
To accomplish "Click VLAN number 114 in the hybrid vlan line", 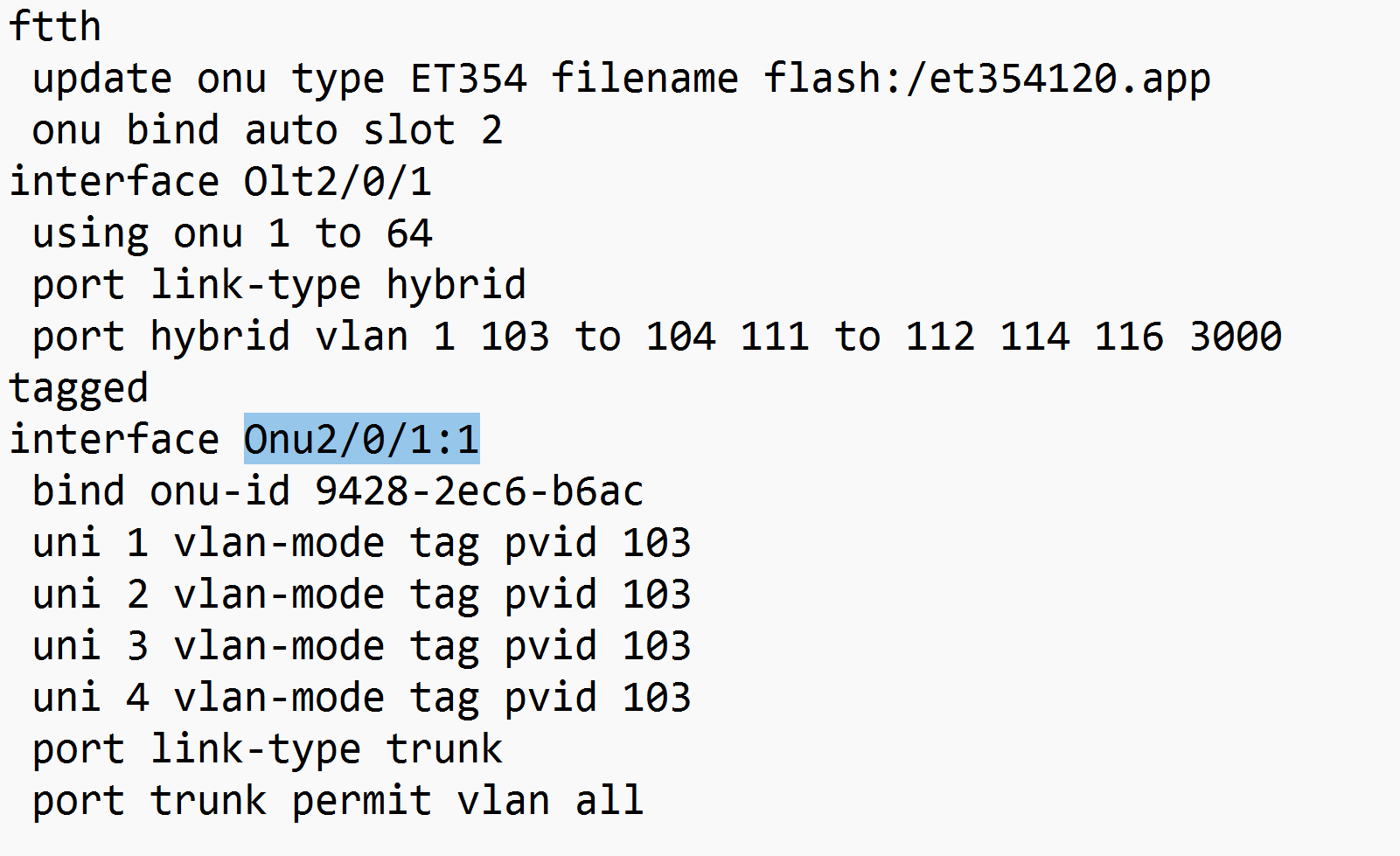I will click(1034, 337).
